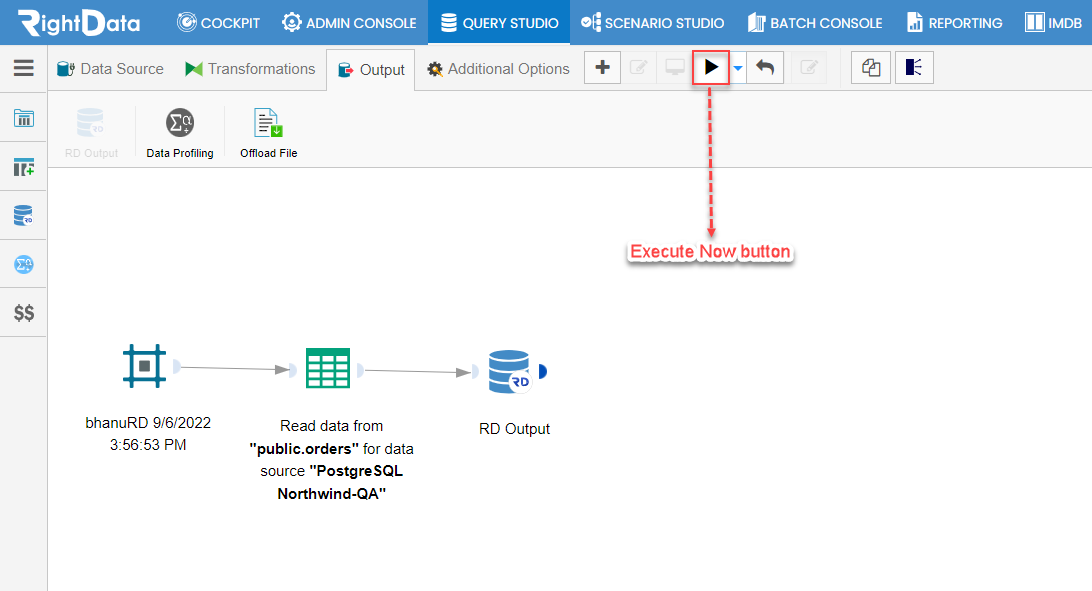This screenshot has height=591, width=1092.
Task: Click the RightData logo
Action: pos(79,23)
